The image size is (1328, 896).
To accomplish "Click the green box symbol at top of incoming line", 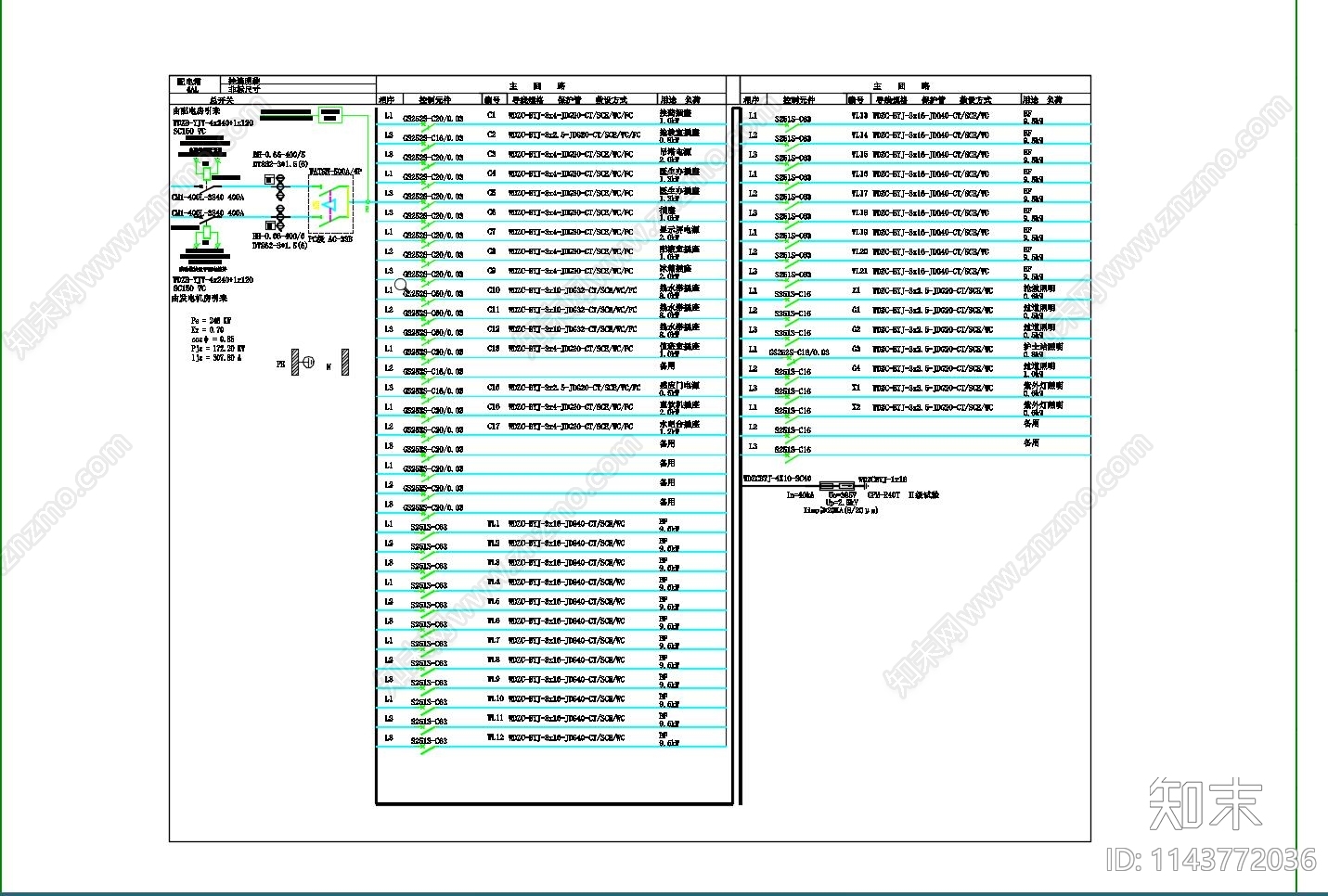I will click(x=330, y=115).
